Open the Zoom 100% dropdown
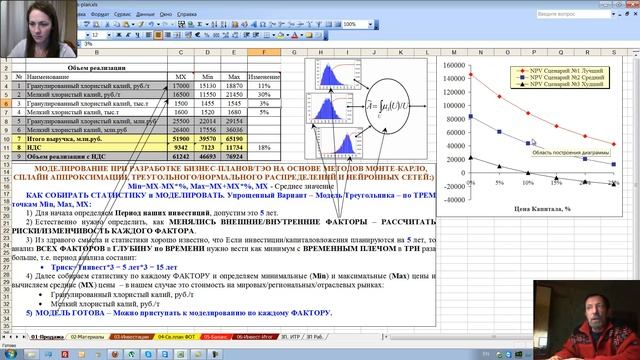640x360 pixels. click(x=370, y=24)
